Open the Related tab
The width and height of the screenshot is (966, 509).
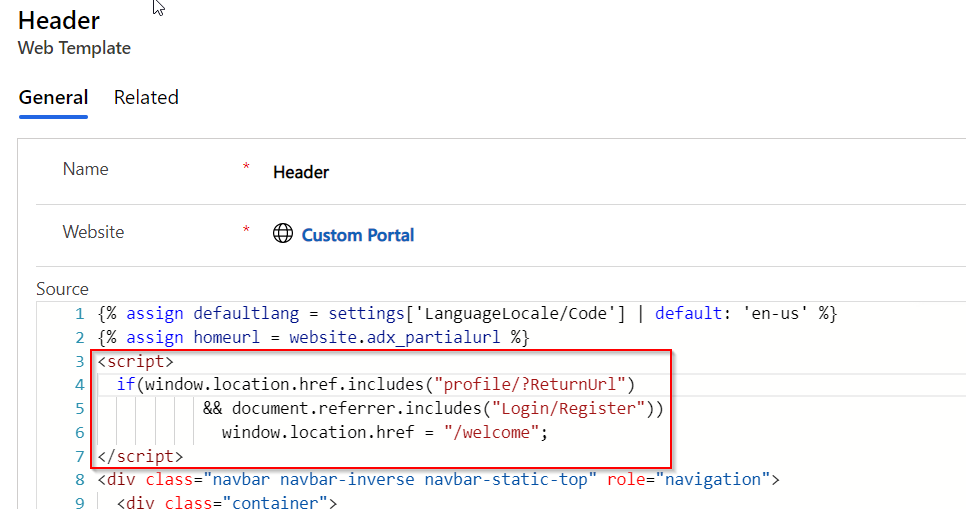pyautogui.click(x=146, y=97)
